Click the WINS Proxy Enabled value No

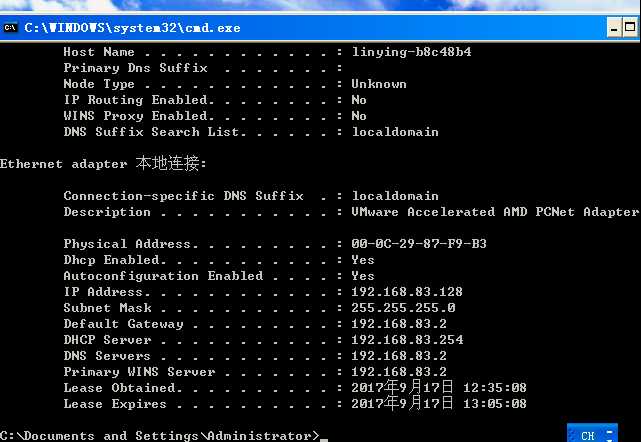coord(359,116)
